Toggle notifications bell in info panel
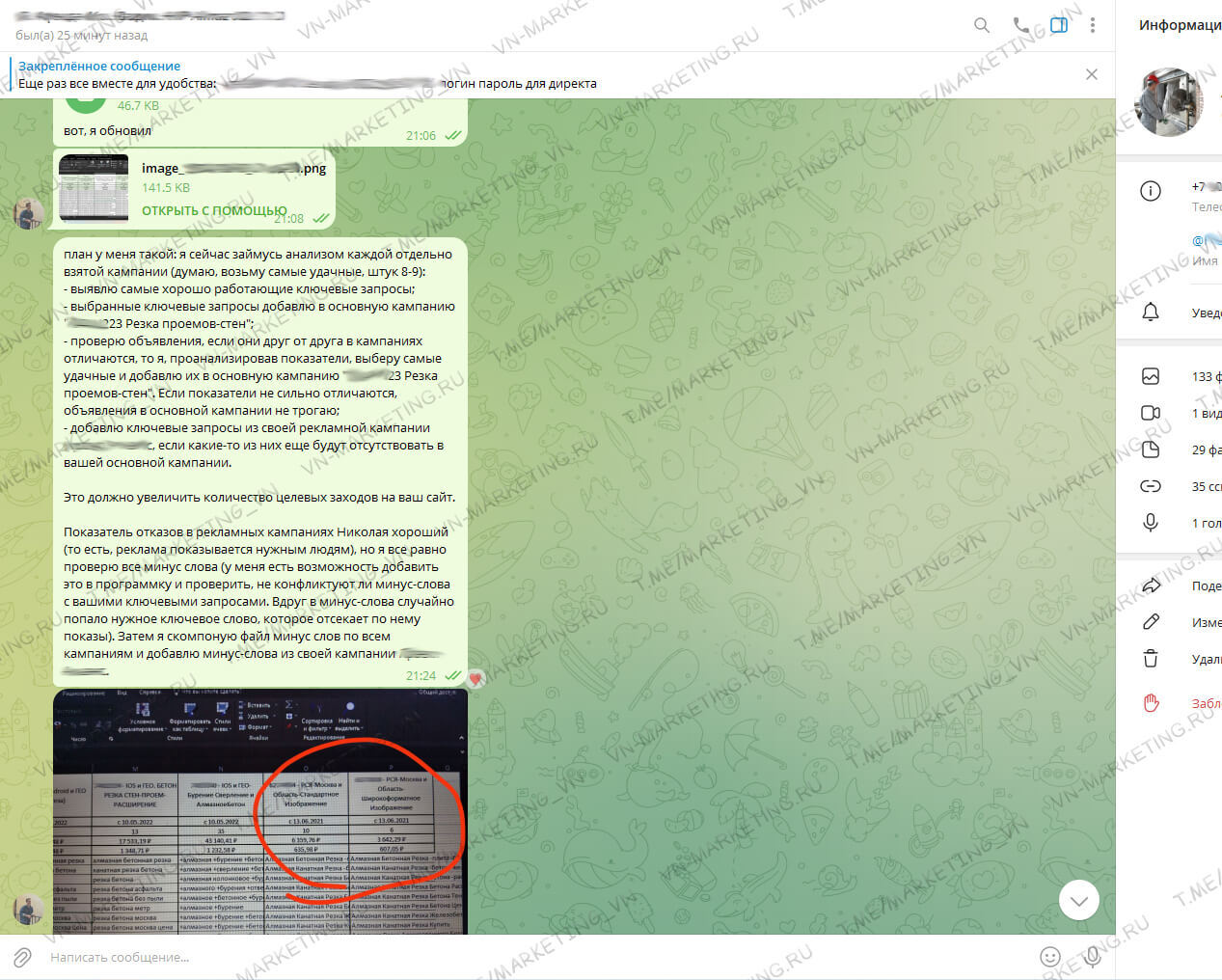The image size is (1222, 980). [x=1151, y=313]
